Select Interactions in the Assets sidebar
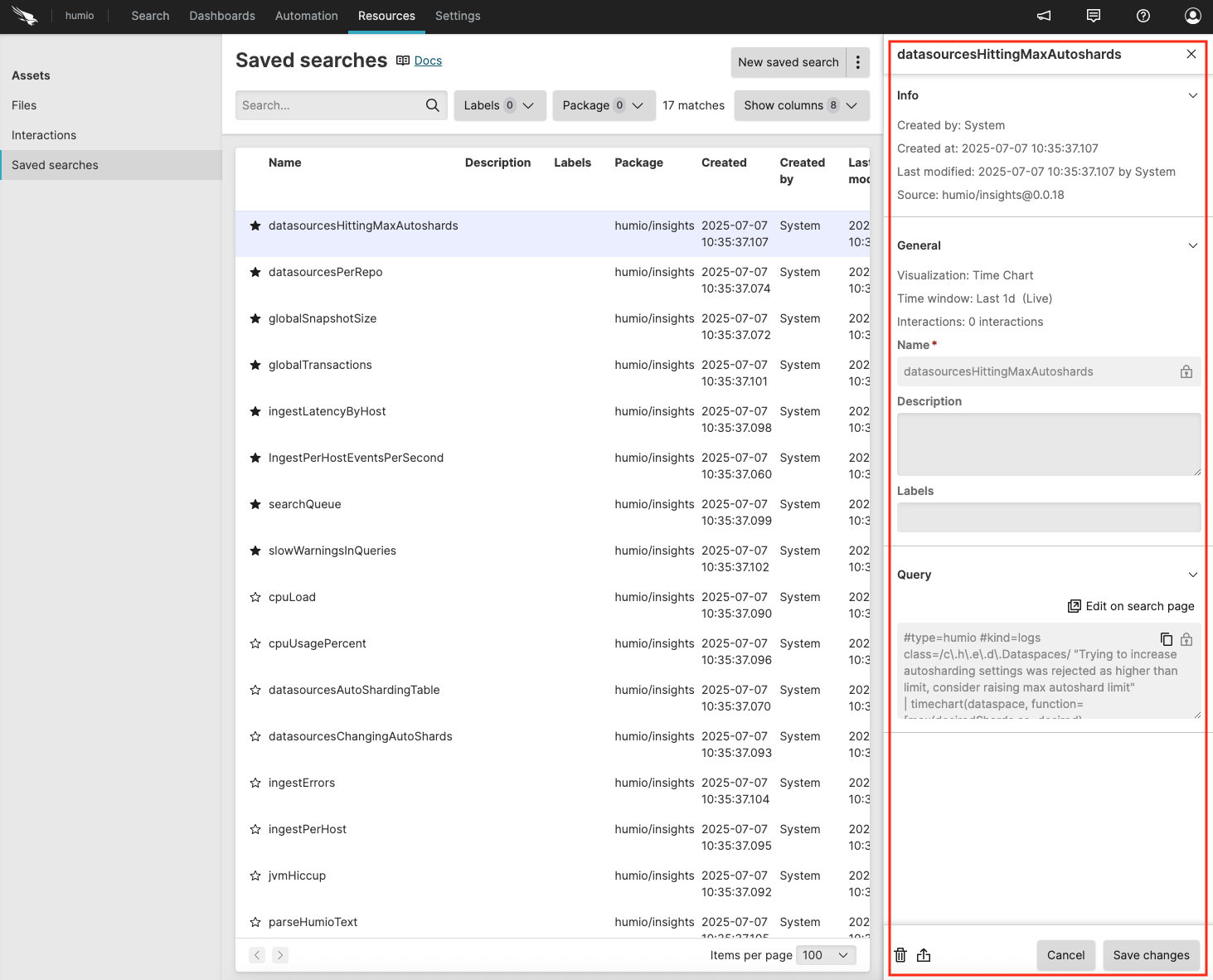1213x980 pixels. pos(44,135)
